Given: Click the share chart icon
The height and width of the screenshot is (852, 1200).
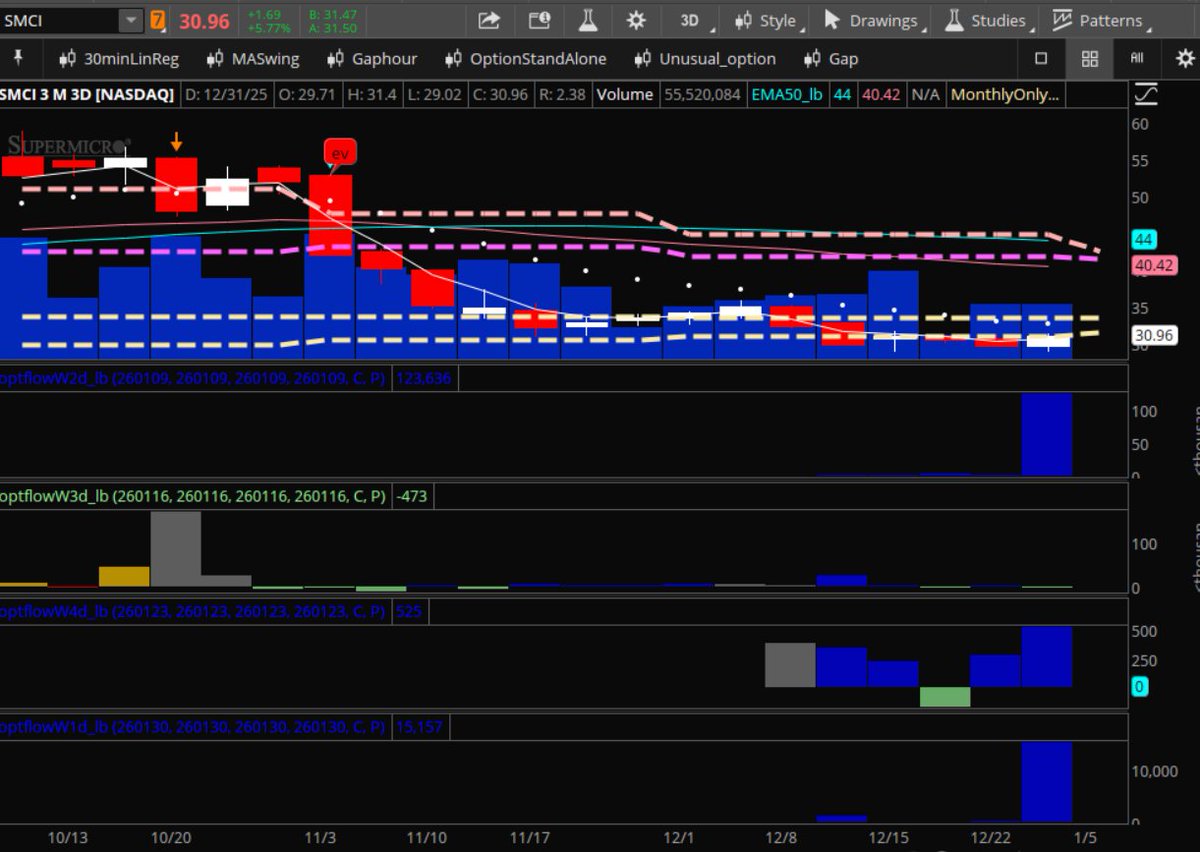Looking at the screenshot, I should click(x=488, y=20).
